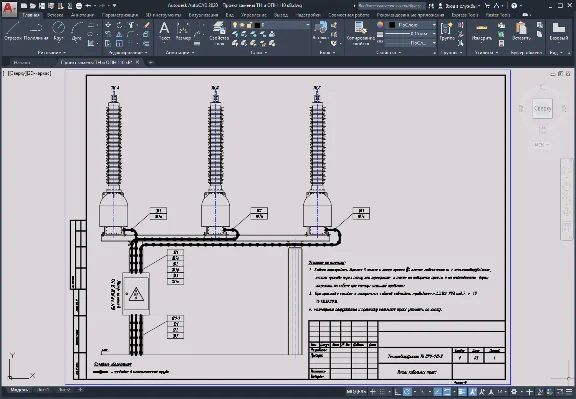
Task: Switch to the Главная ribbon tab
Action: point(30,15)
